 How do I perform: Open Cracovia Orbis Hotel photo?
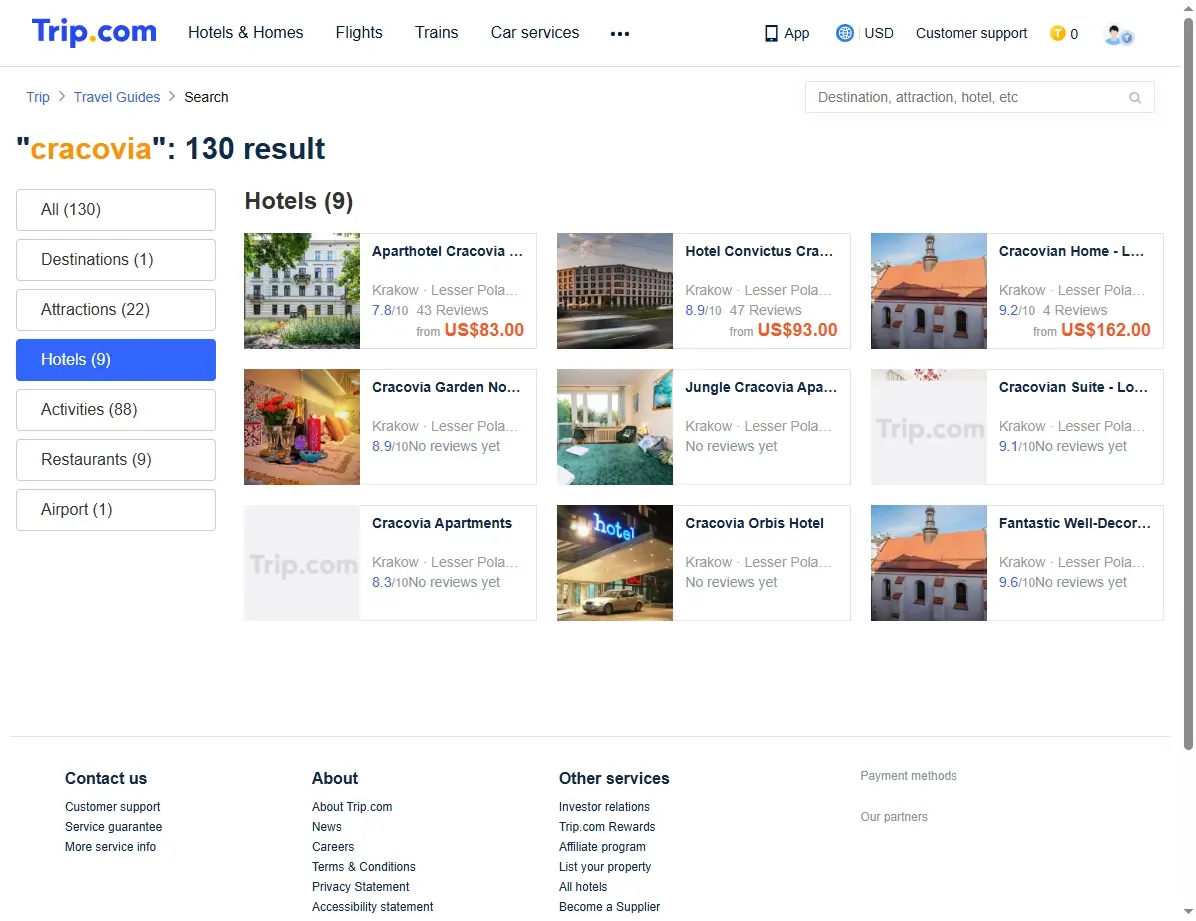click(x=615, y=562)
